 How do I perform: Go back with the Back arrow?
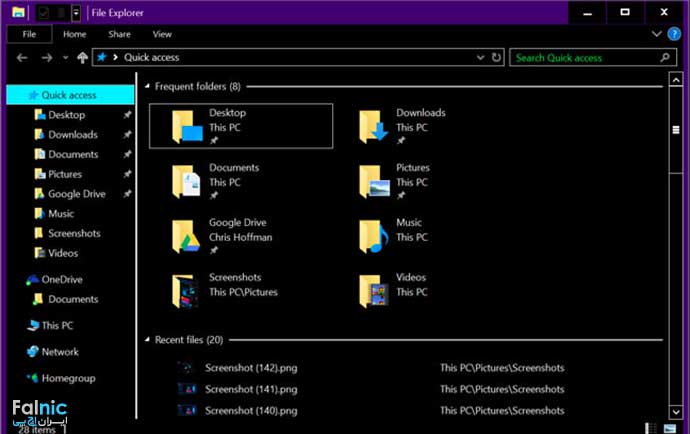click(x=22, y=58)
